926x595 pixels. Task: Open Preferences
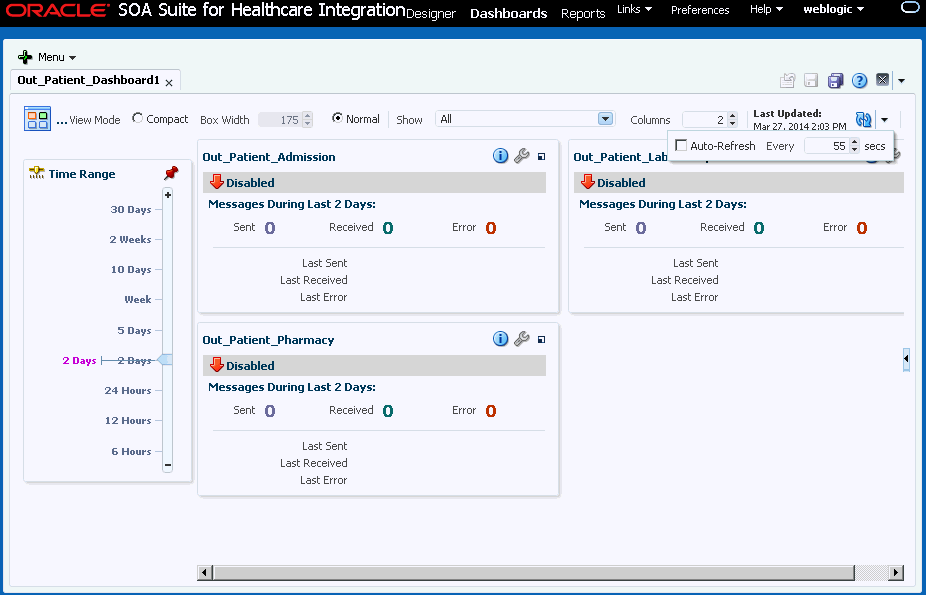(700, 10)
